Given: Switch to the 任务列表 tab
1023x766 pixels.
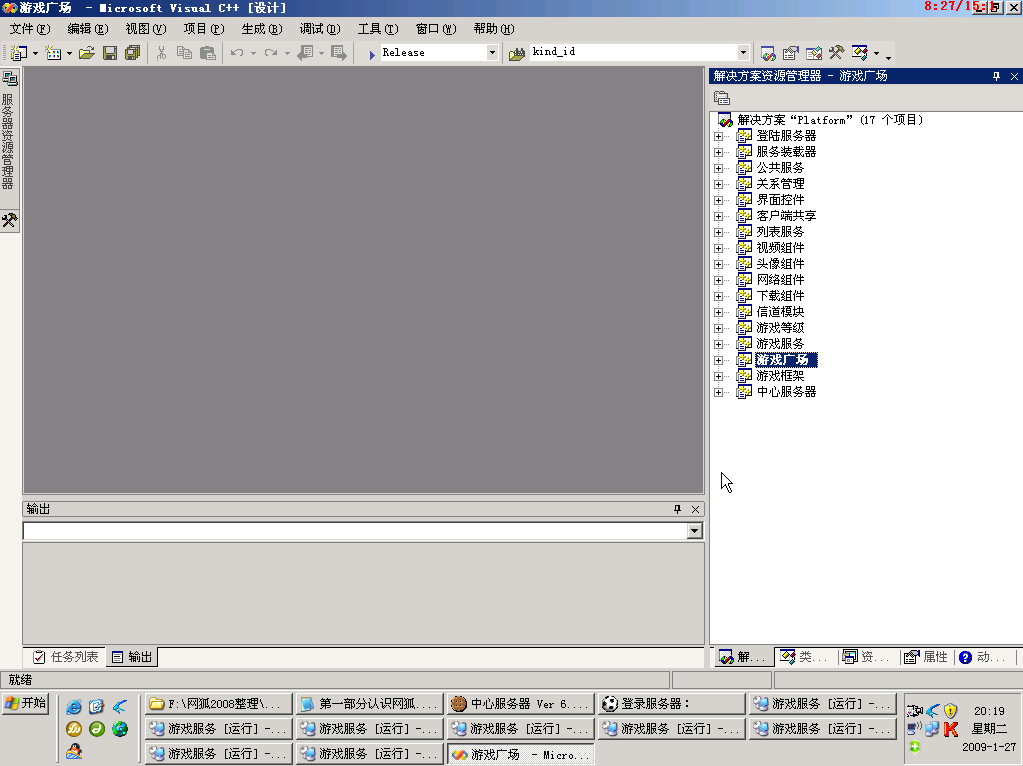Looking at the screenshot, I should [x=65, y=657].
